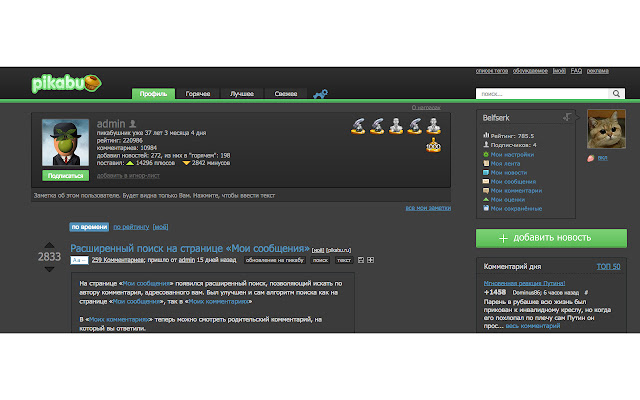The image size is (640, 400).
Task: Click the # anchor link in the comment of the day
Action: [586, 292]
